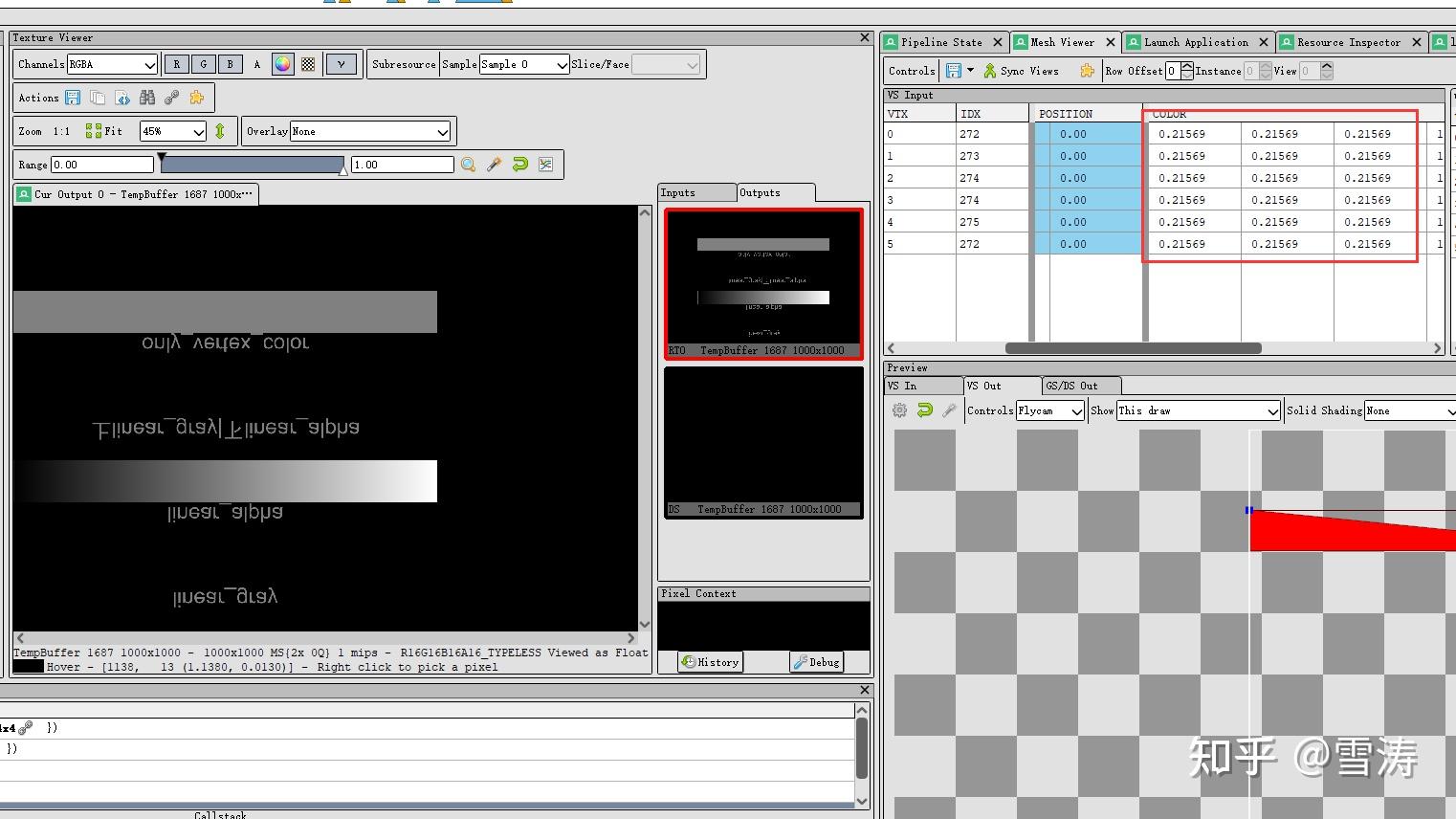The height and width of the screenshot is (819, 1456).
Task: Expand the Channels RGBA dropdown
Action: point(112,64)
